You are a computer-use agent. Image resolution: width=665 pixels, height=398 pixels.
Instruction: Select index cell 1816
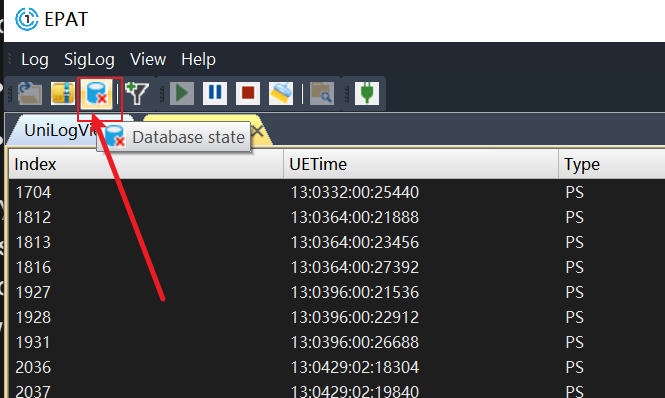tap(34, 267)
